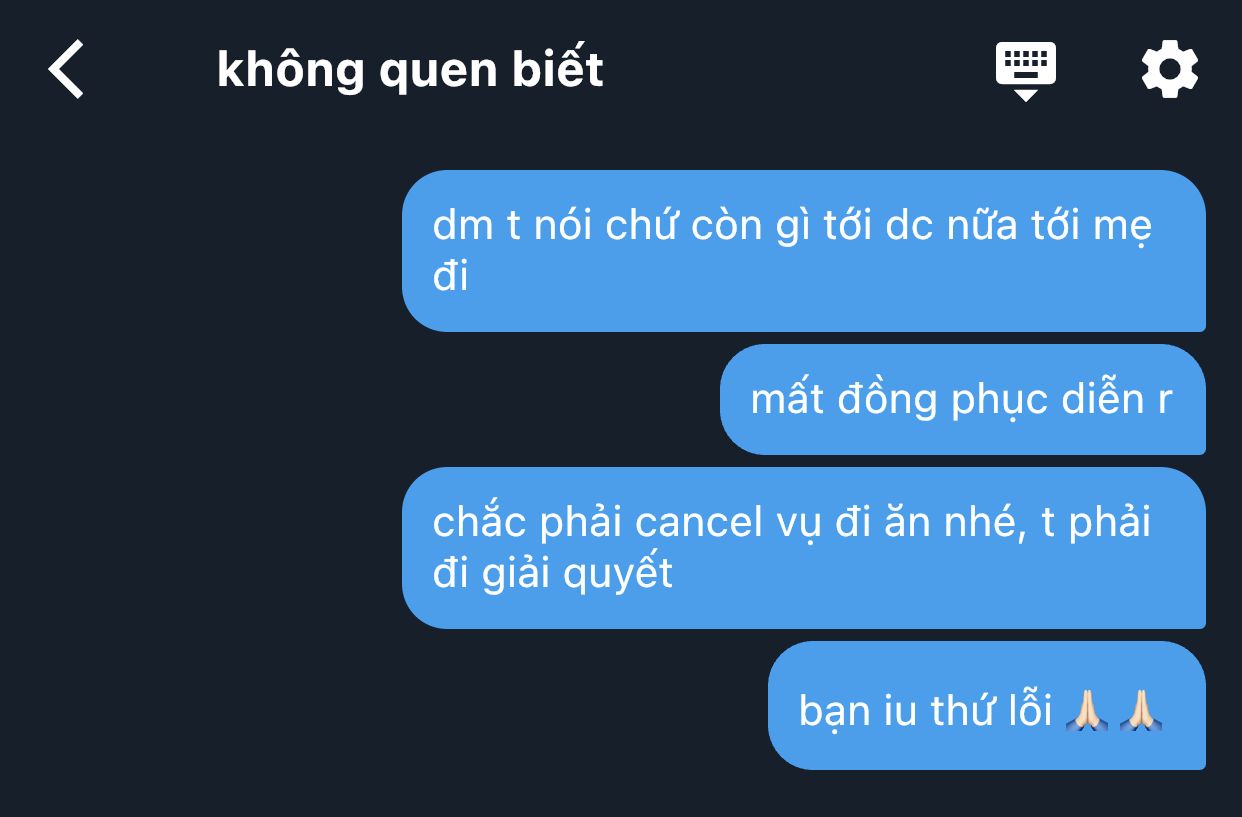Screen dimensions: 1242x817
Task: Select the 'mất đồng phục diễn r' message
Action: [963, 399]
